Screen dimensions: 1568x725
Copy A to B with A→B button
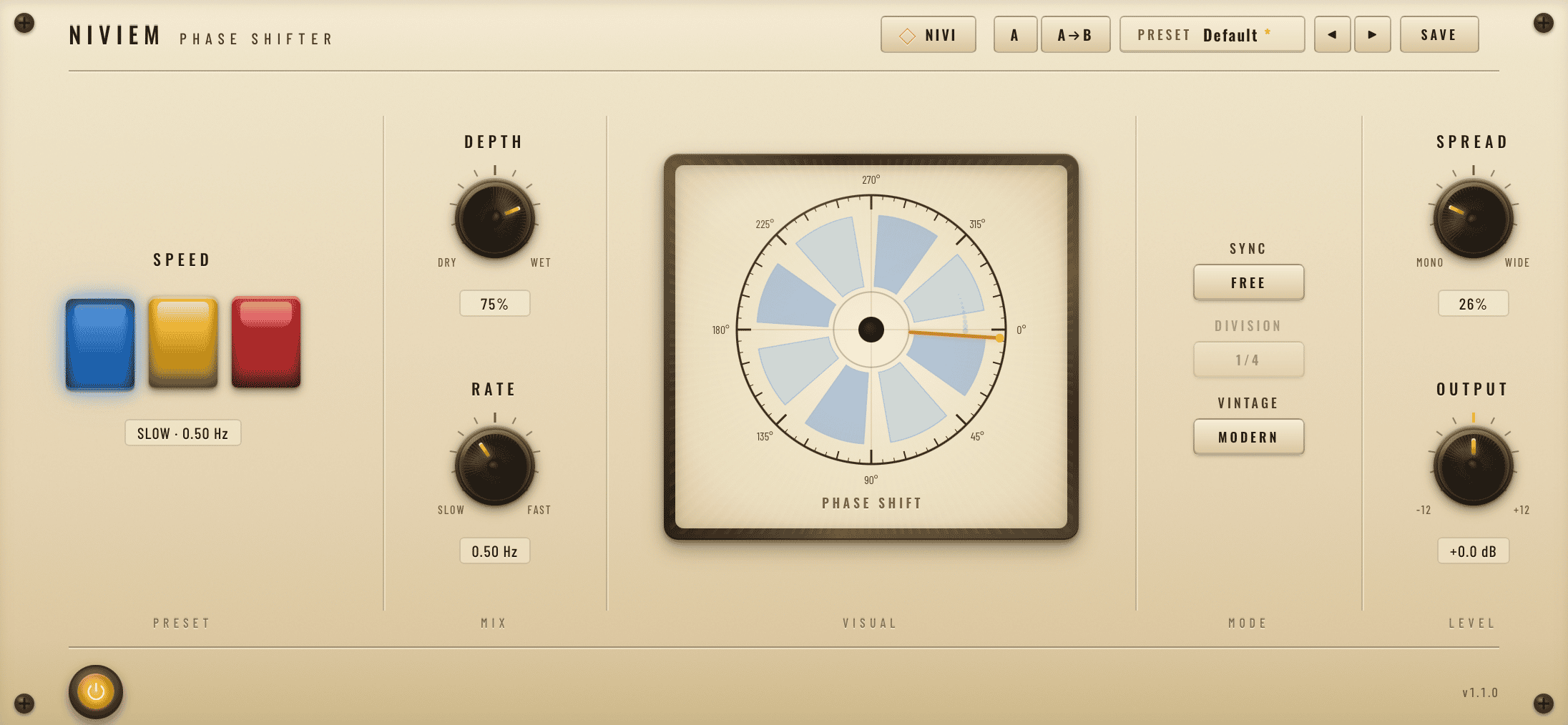click(1075, 34)
